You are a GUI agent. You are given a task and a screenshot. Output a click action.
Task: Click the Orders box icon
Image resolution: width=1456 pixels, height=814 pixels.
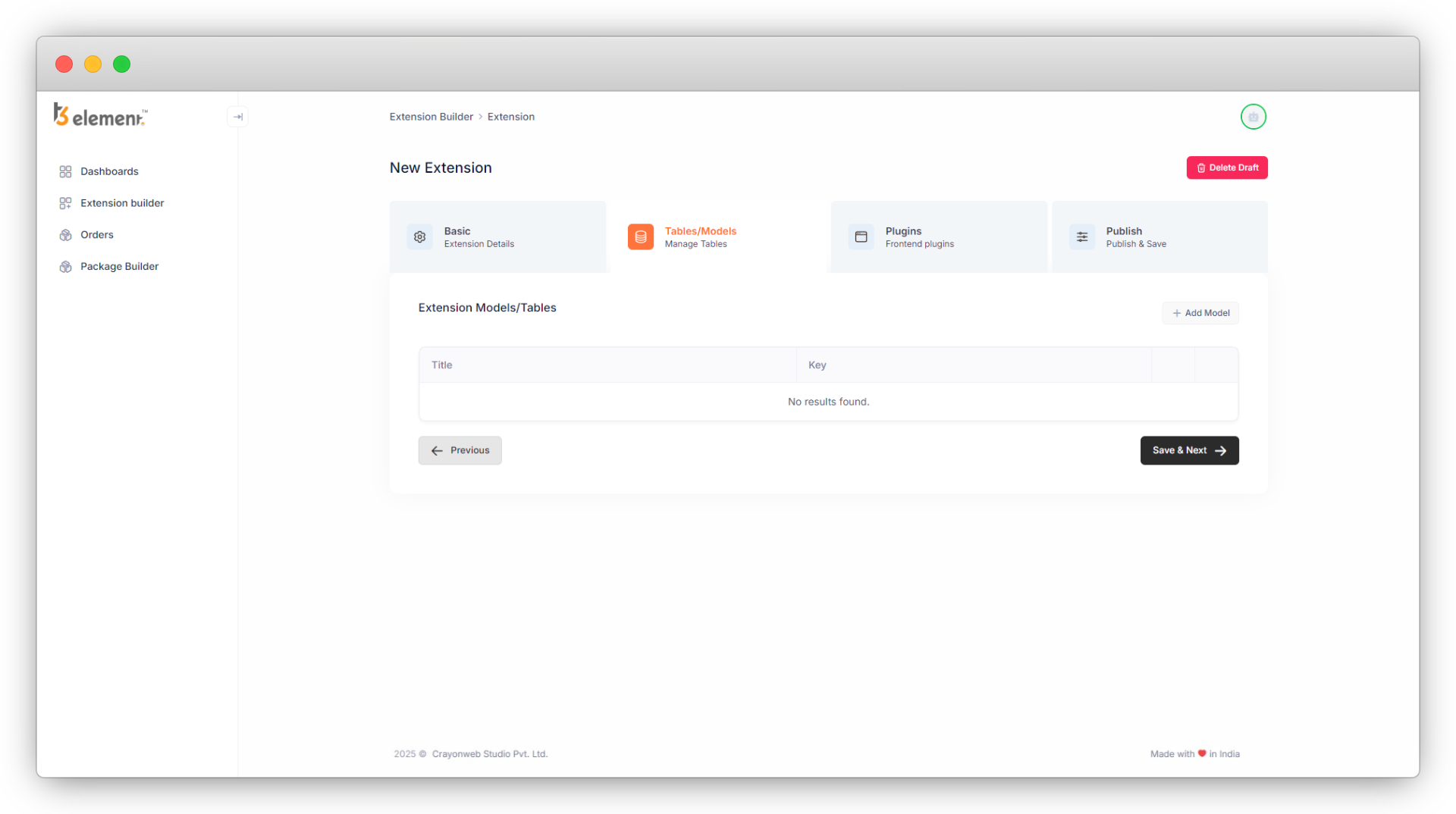[x=65, y=235]
